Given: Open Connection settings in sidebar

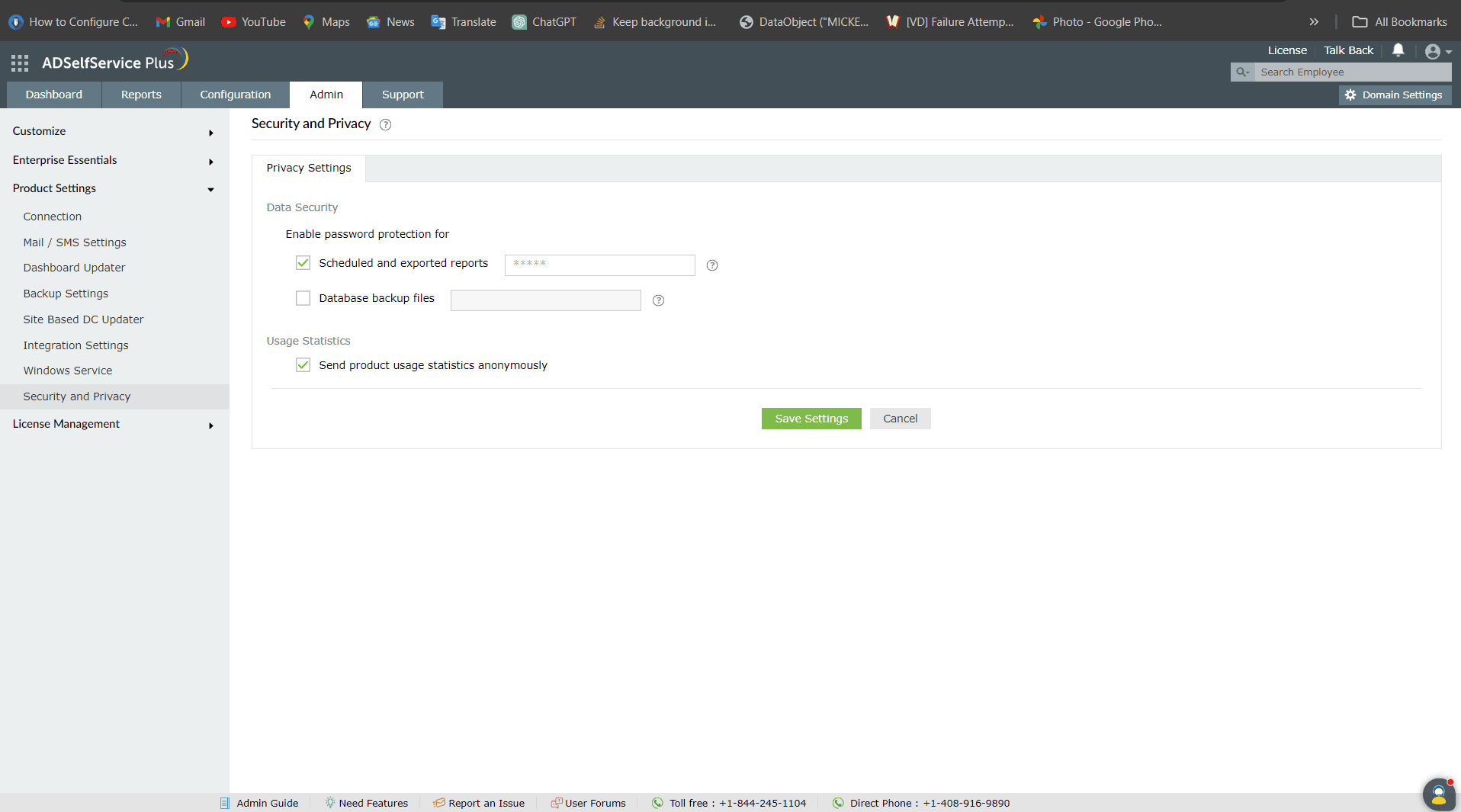Looking at the screenshot, I should coord(53,217).
